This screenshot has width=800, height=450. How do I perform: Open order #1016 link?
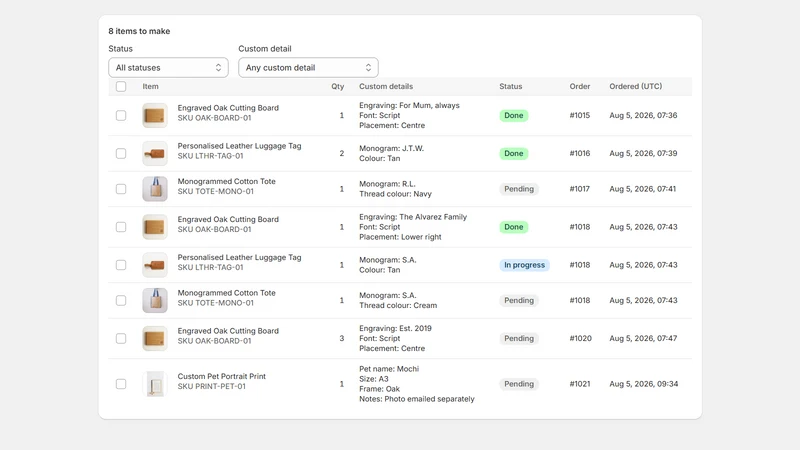tap(580, 154)
